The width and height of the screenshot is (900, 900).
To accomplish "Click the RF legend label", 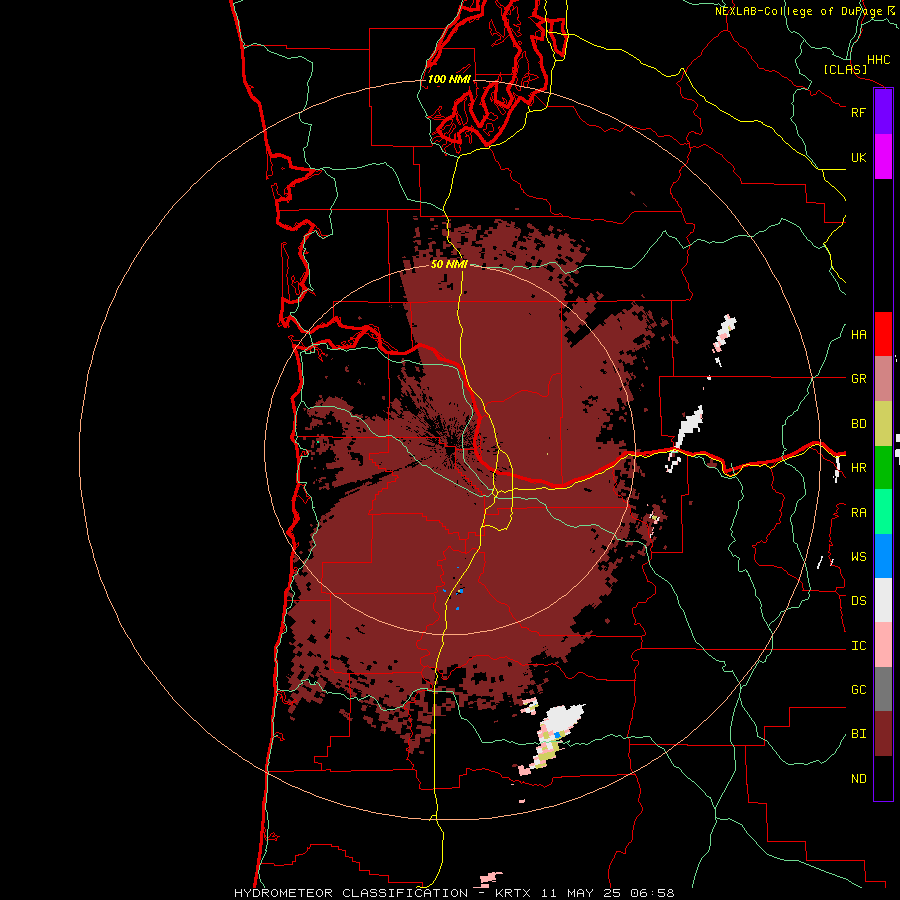I will click(858, 112).
